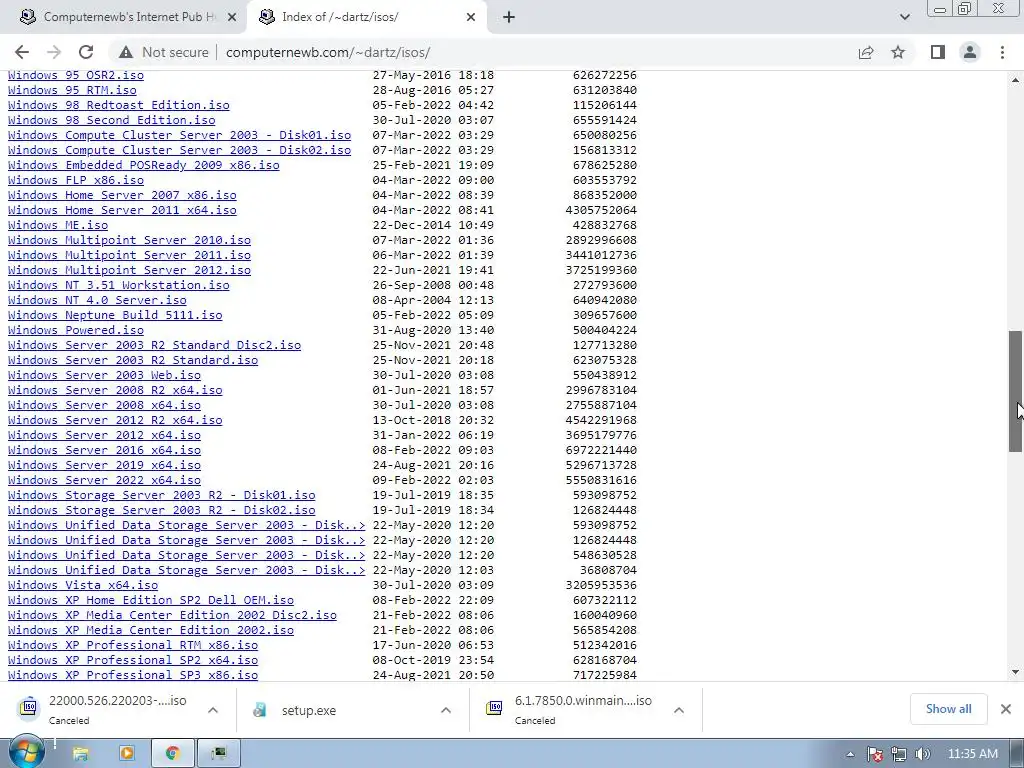Open Windows 98 Redtoast Edition.iso link

pos(119,105)
